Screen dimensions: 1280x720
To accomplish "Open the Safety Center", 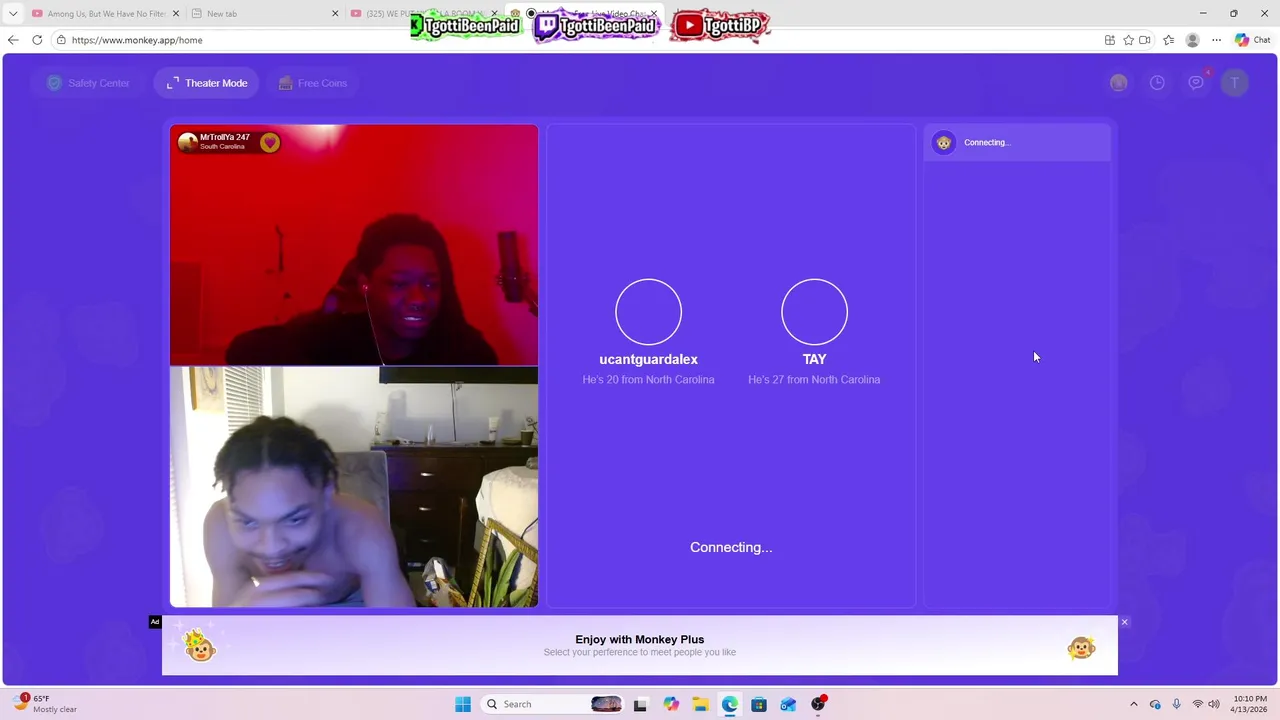I will [88, 83].
